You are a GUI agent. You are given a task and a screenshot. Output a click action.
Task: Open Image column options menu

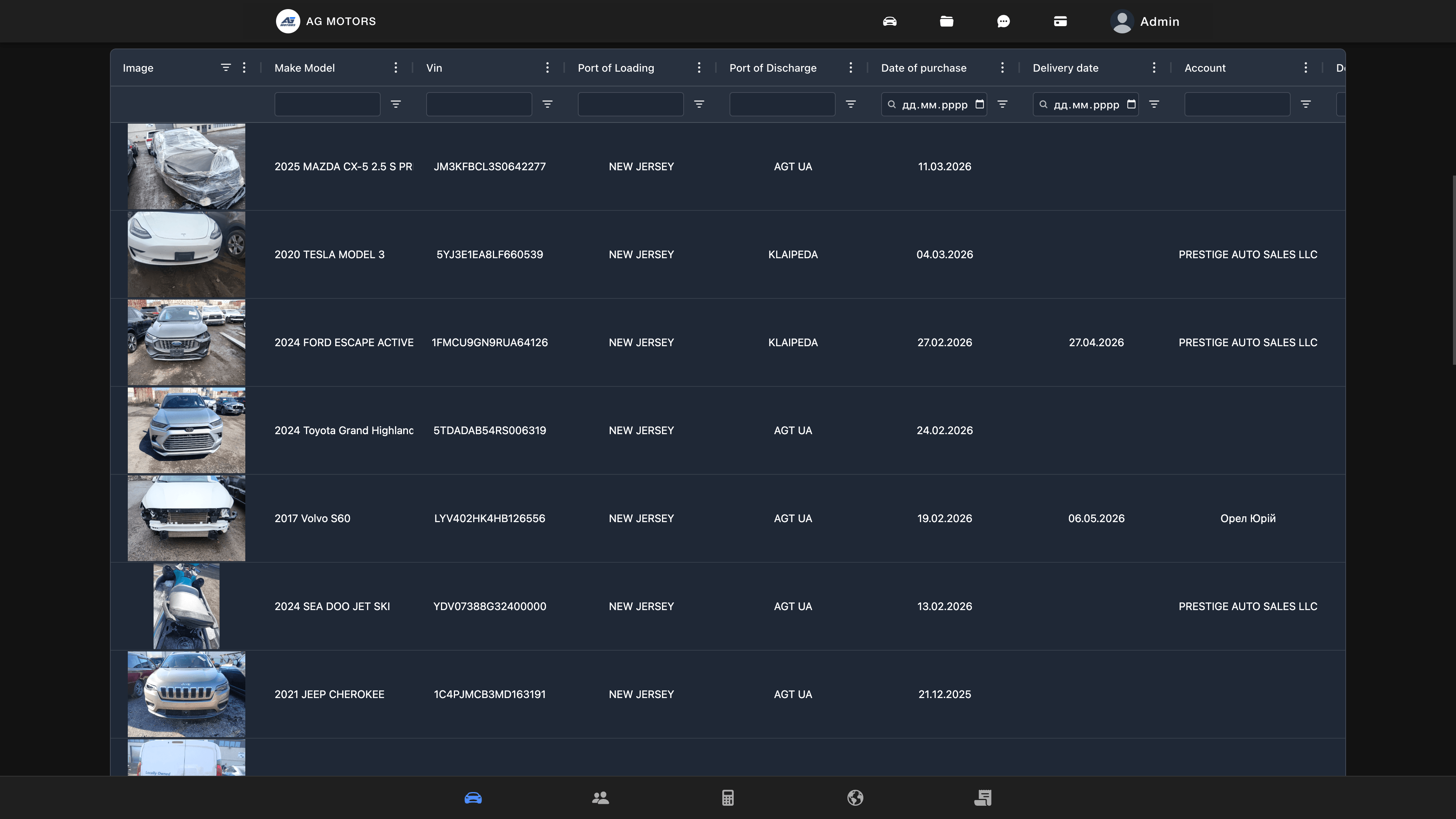(244, 67)
